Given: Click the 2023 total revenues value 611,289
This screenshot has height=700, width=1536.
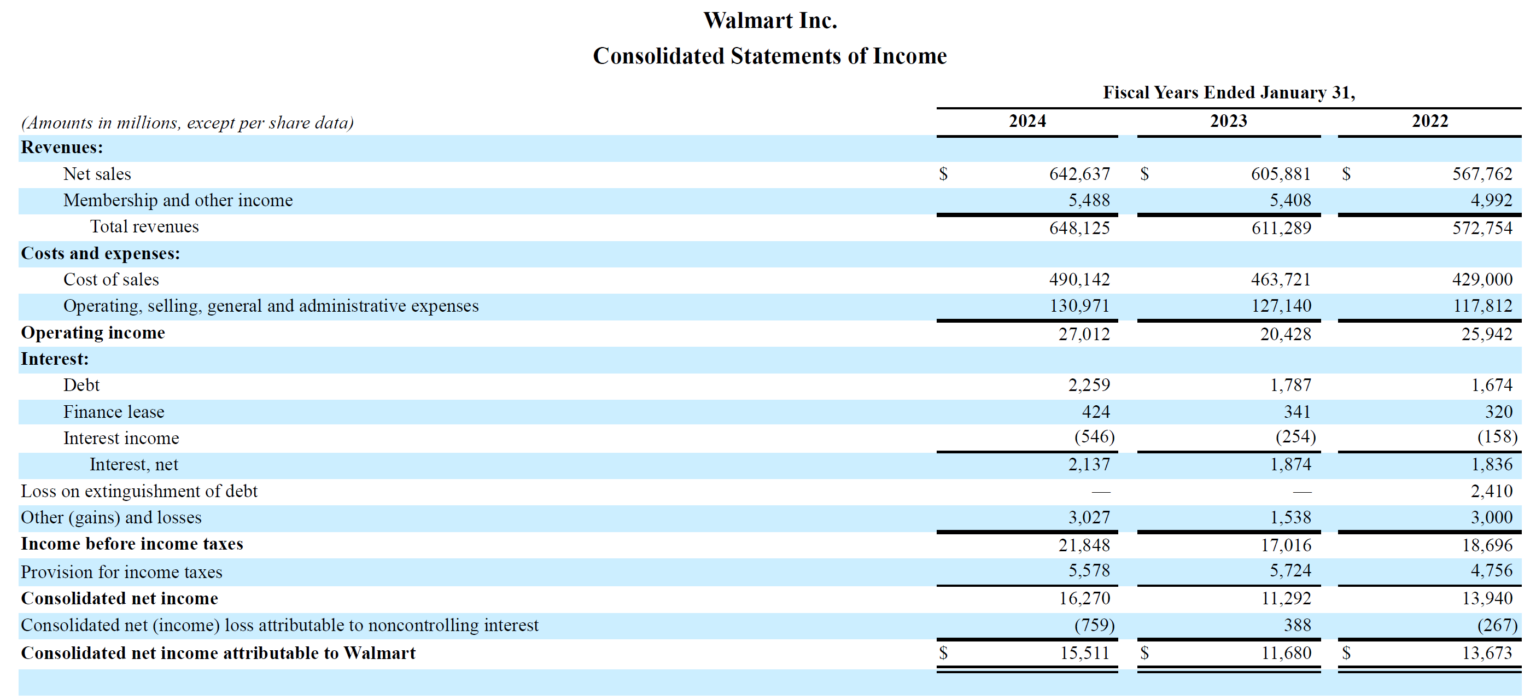Looking at the screenshot, I should coord(1280,227).
